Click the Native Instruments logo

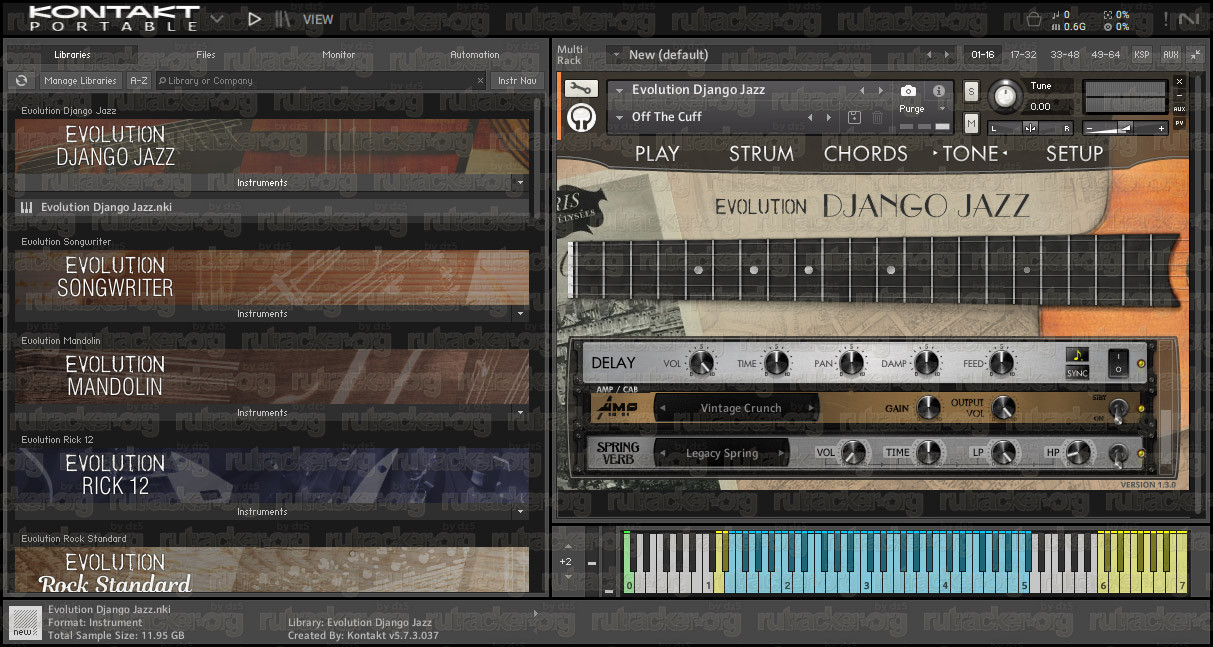[1188, 18]
